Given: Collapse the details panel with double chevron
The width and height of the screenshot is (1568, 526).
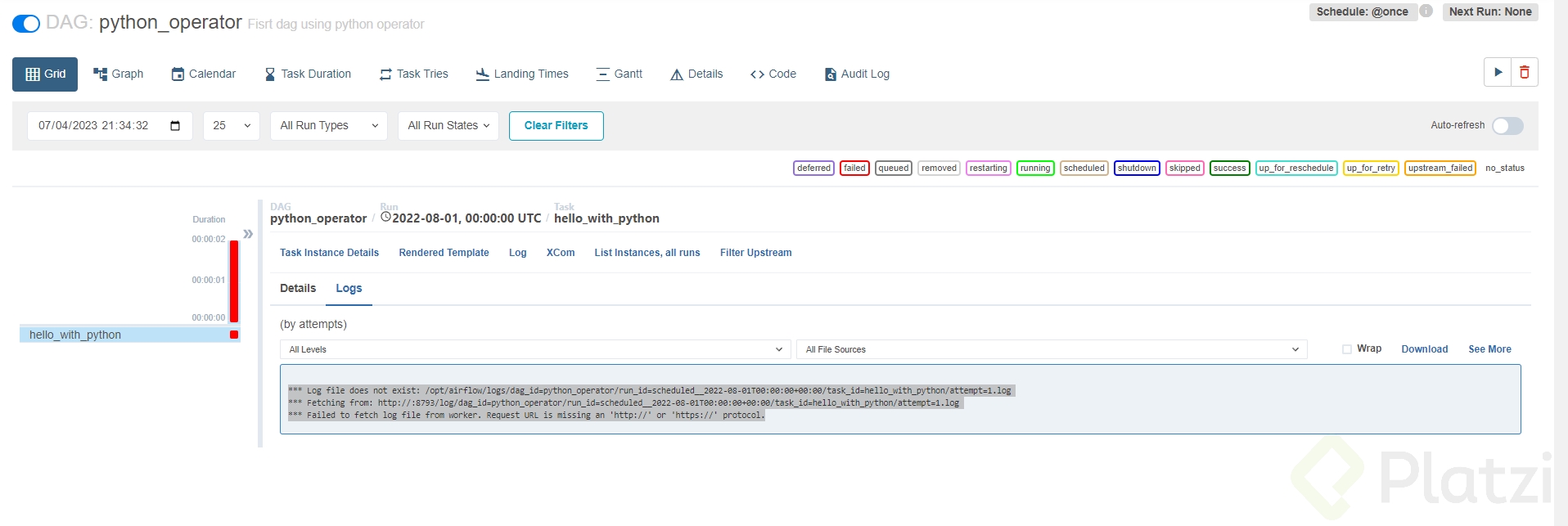Looking at the screenshot, I should pos(248,234).
